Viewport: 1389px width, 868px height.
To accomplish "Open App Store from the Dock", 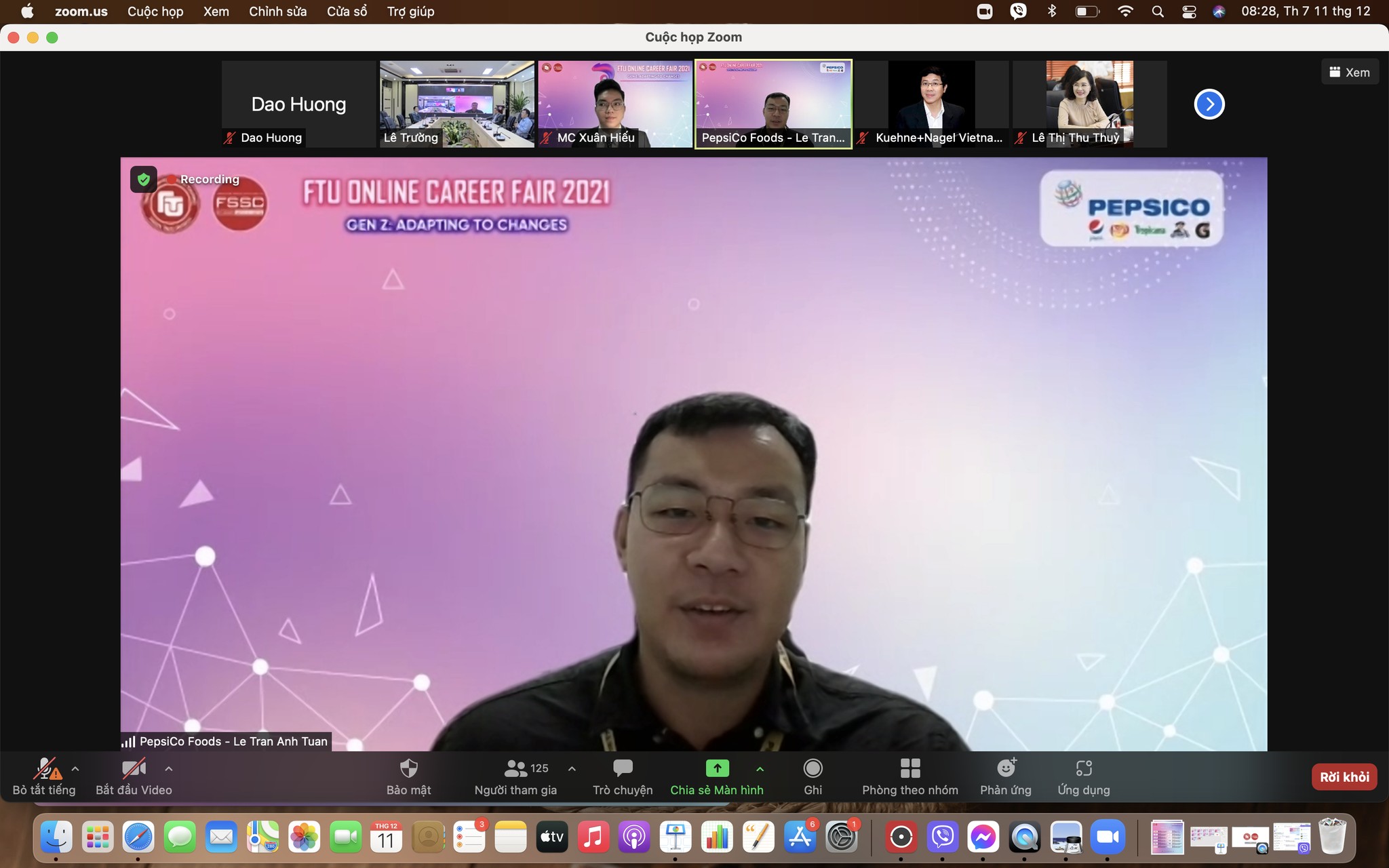I will point(800,837).
